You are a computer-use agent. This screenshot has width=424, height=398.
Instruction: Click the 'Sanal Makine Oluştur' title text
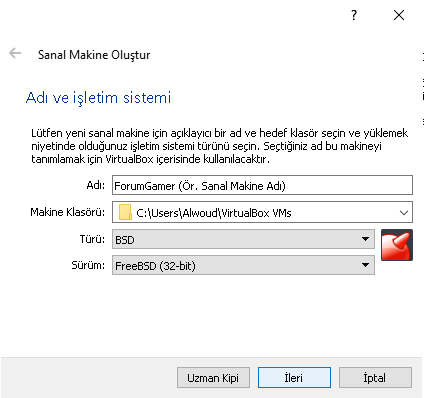(94, 55)
